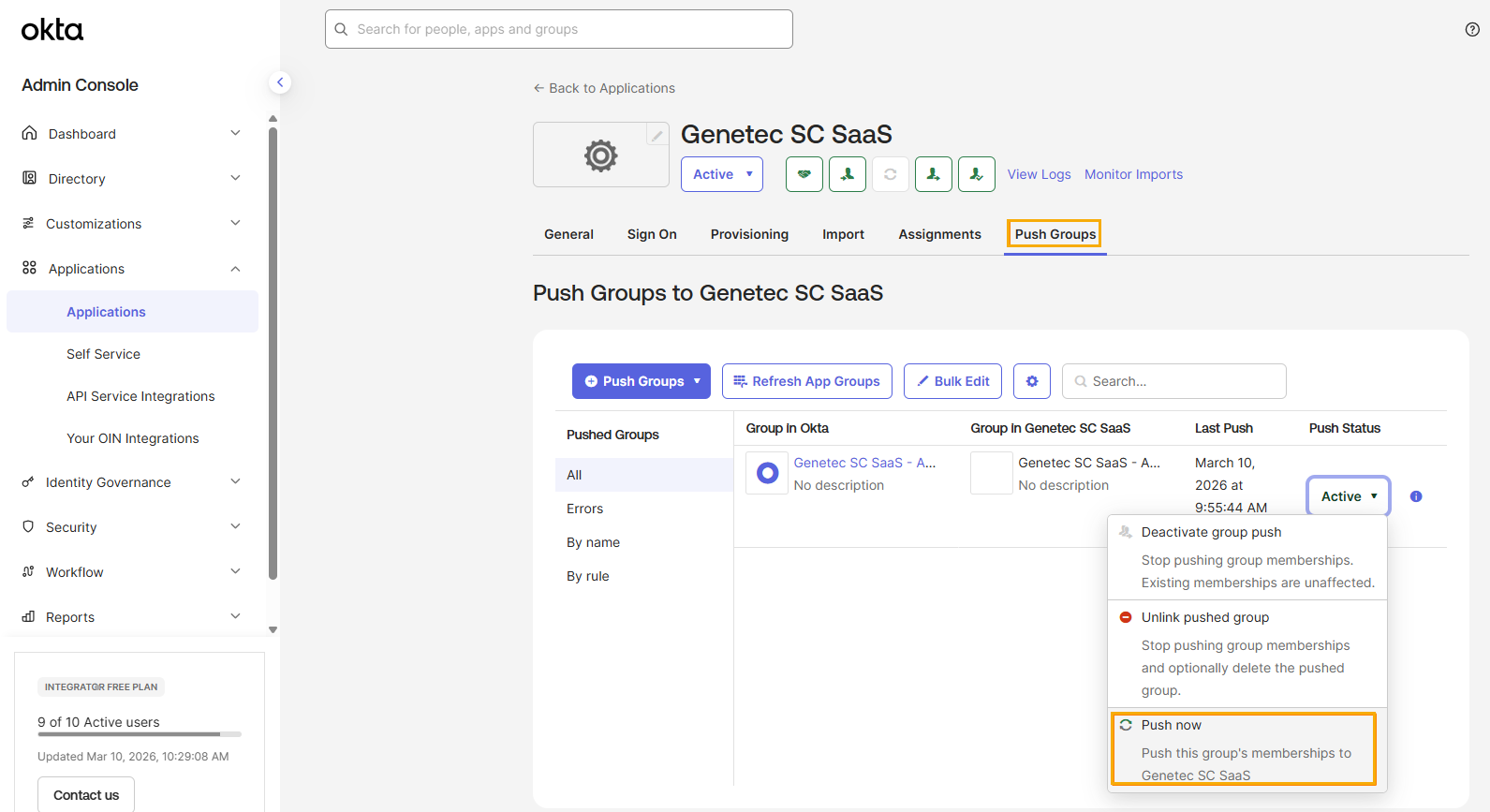The image size is (1490, 812).
Task: Click the Bulk Edit button
Action: (952, 381)
